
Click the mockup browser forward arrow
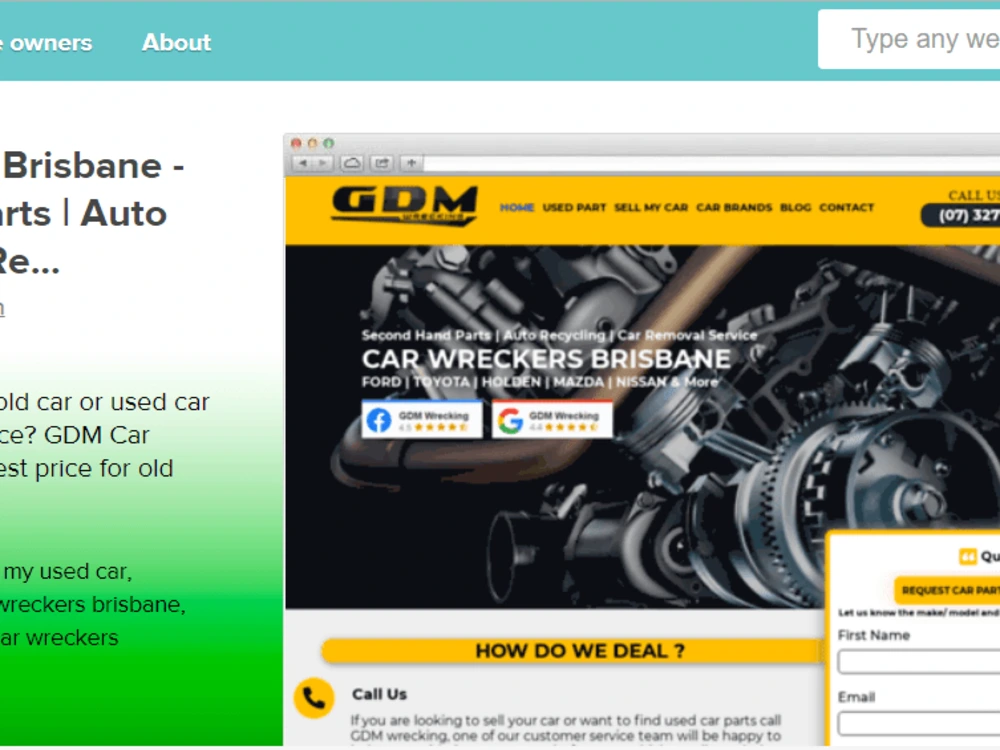click(323, 164)
